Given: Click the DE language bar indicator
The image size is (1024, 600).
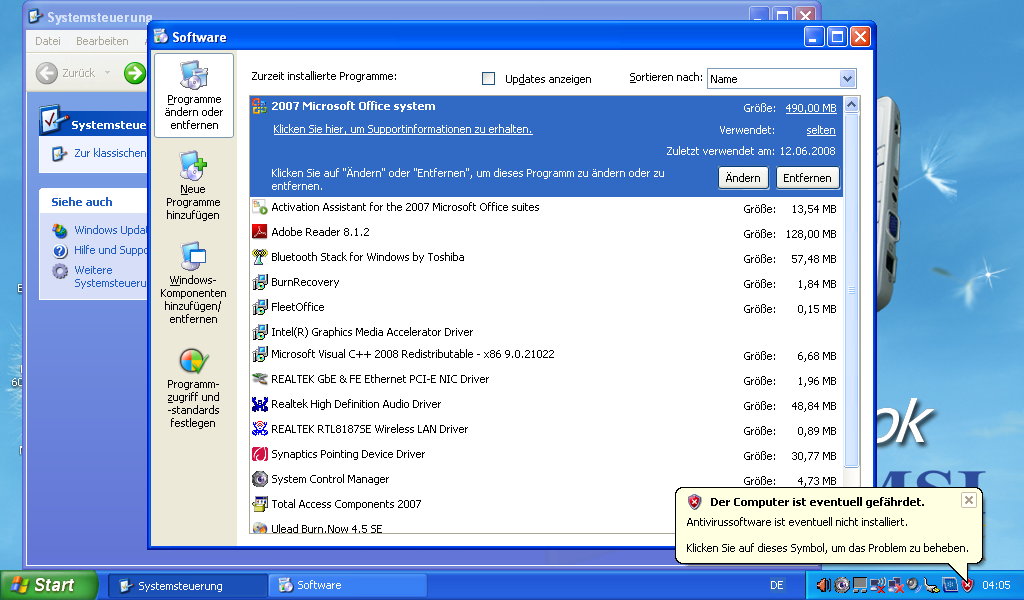Looking at the screenshot, I should [776, 586].
